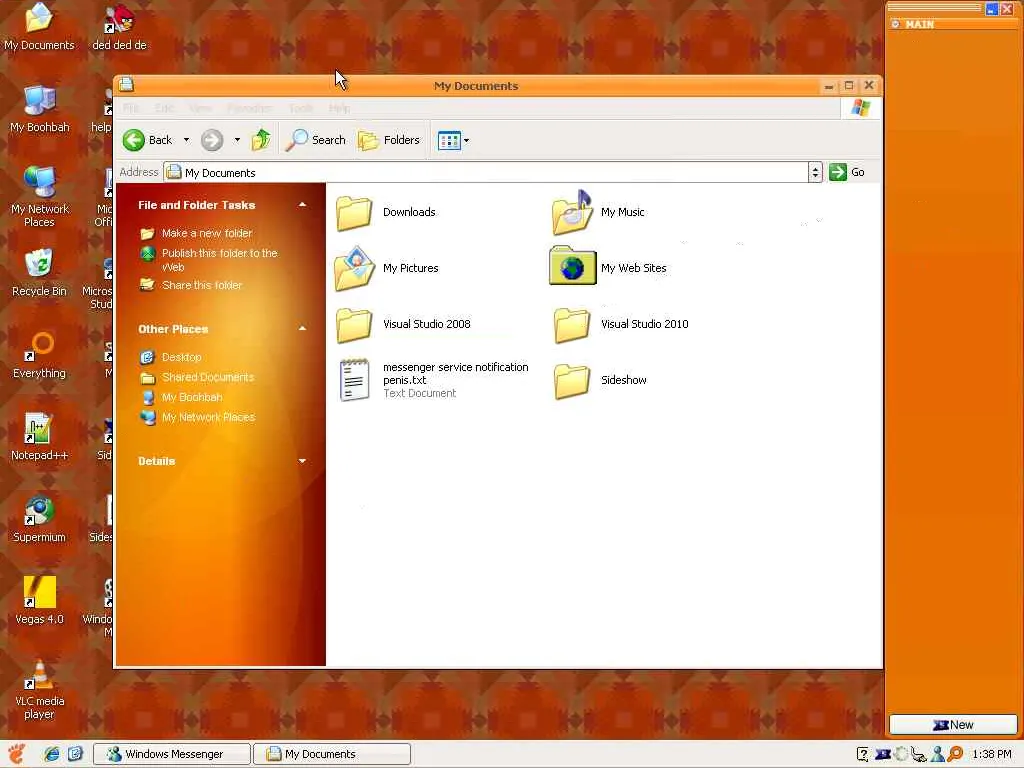Screen dimensions: 1024x768
Task: Click inside the Address field
Action: [x=485, y=172]
